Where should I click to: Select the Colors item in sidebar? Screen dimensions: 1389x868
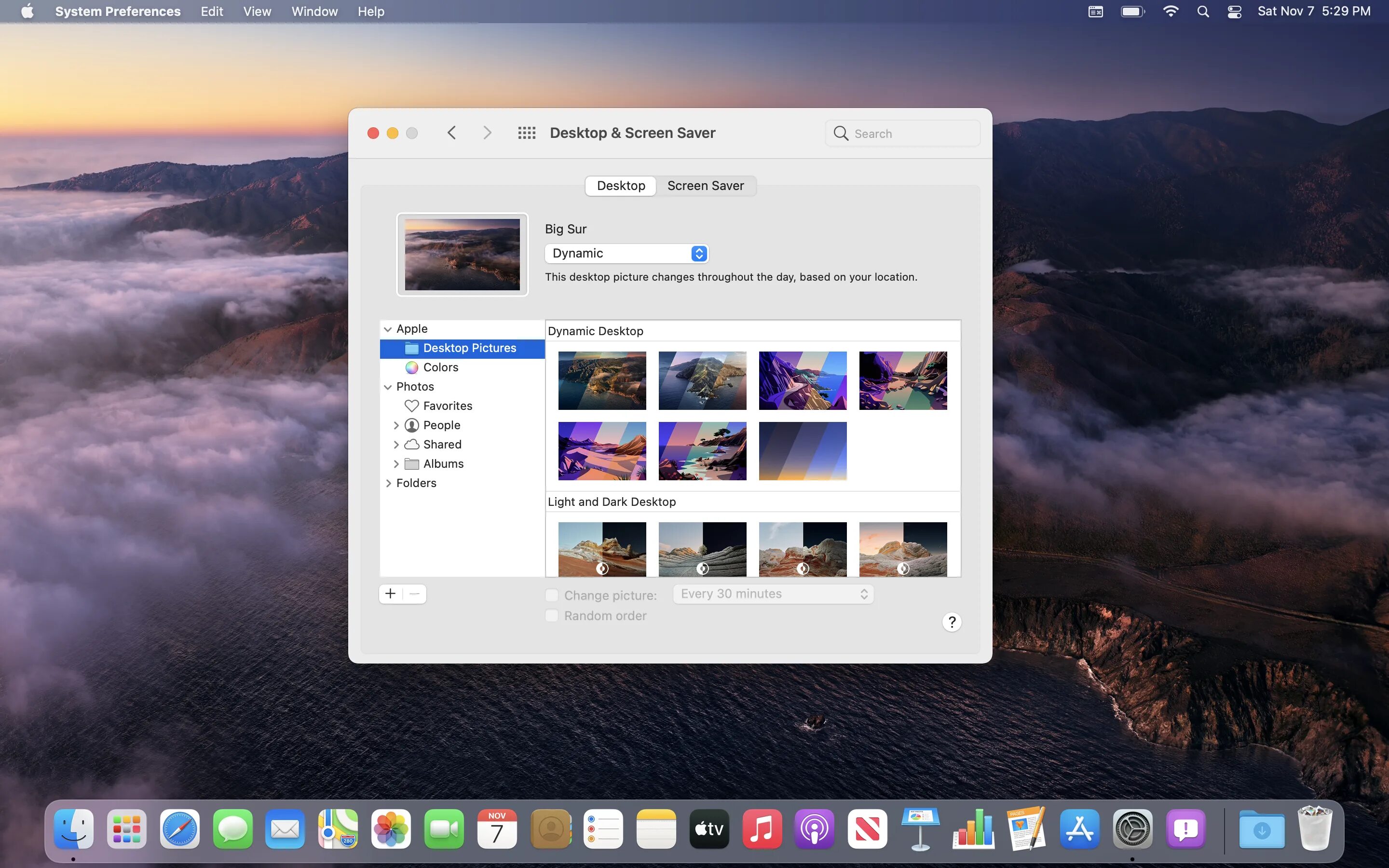coord(440,367)
